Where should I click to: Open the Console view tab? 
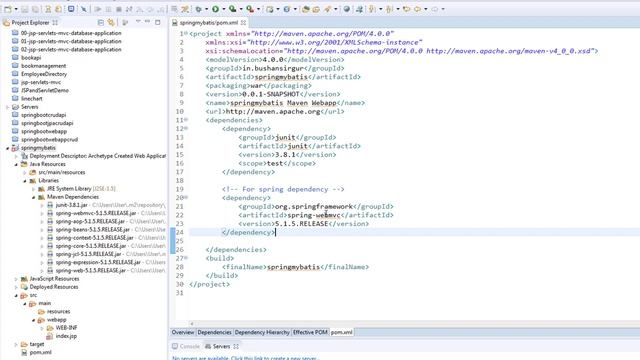coord(186,347)
